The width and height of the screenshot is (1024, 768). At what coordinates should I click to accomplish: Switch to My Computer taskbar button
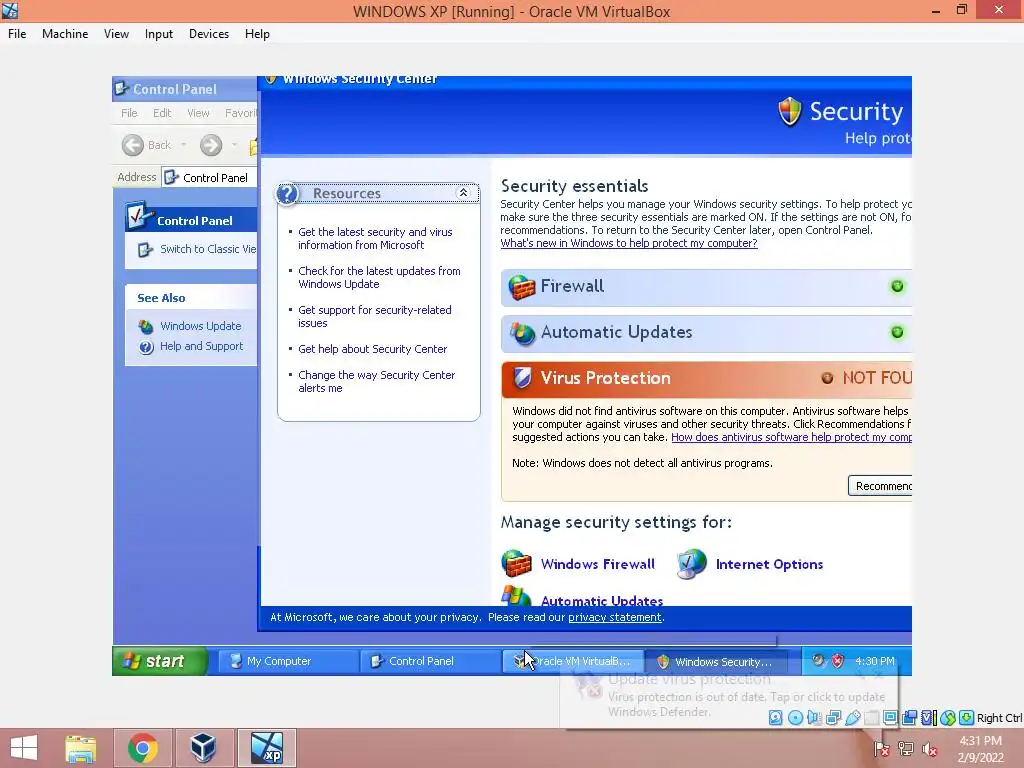click(287, 661)
